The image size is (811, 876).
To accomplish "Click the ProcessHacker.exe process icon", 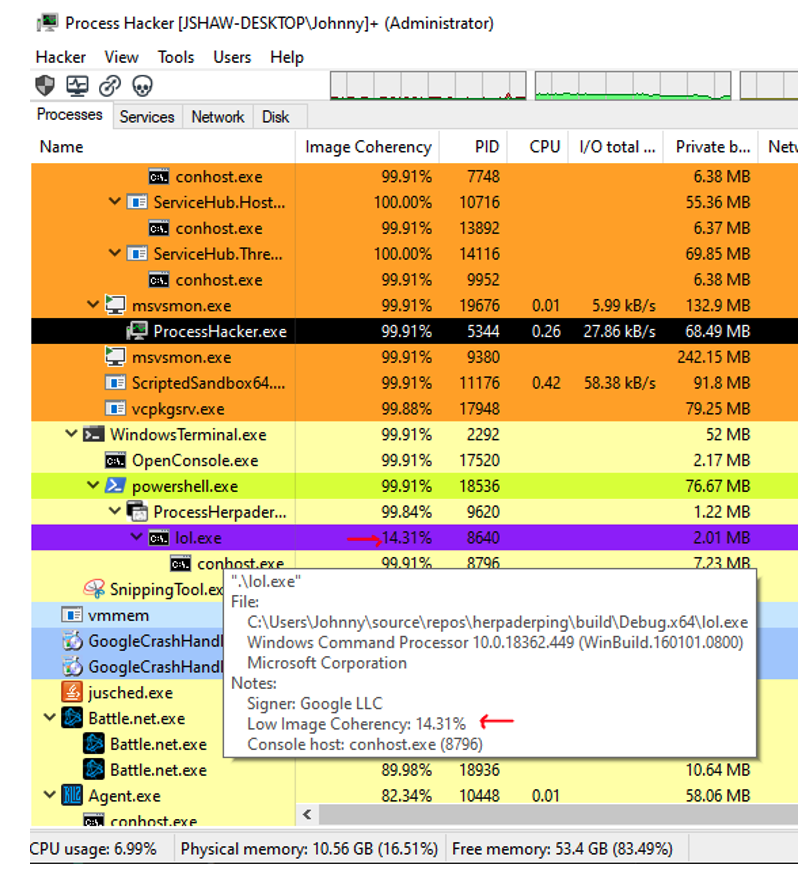I will click(x=137, y=331).
